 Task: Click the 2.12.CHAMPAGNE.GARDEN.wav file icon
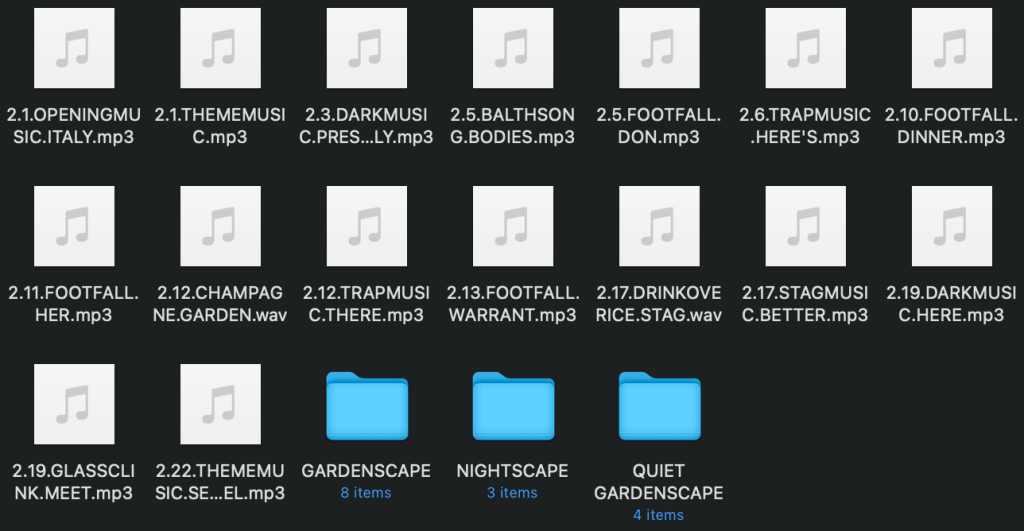point(219,226)
